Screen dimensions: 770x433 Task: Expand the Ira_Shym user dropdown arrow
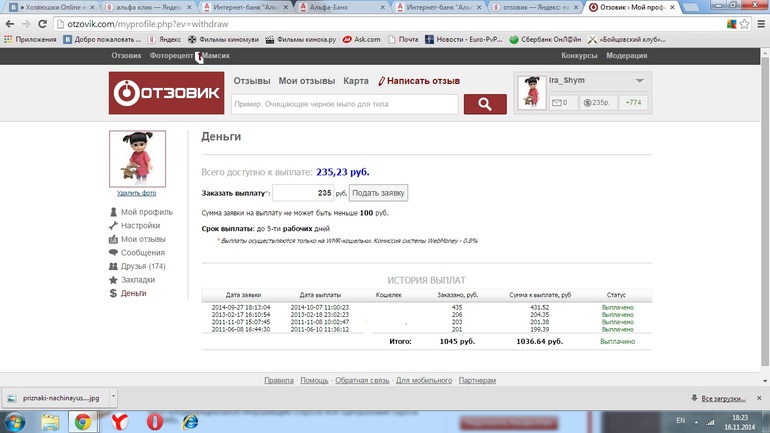639,81
